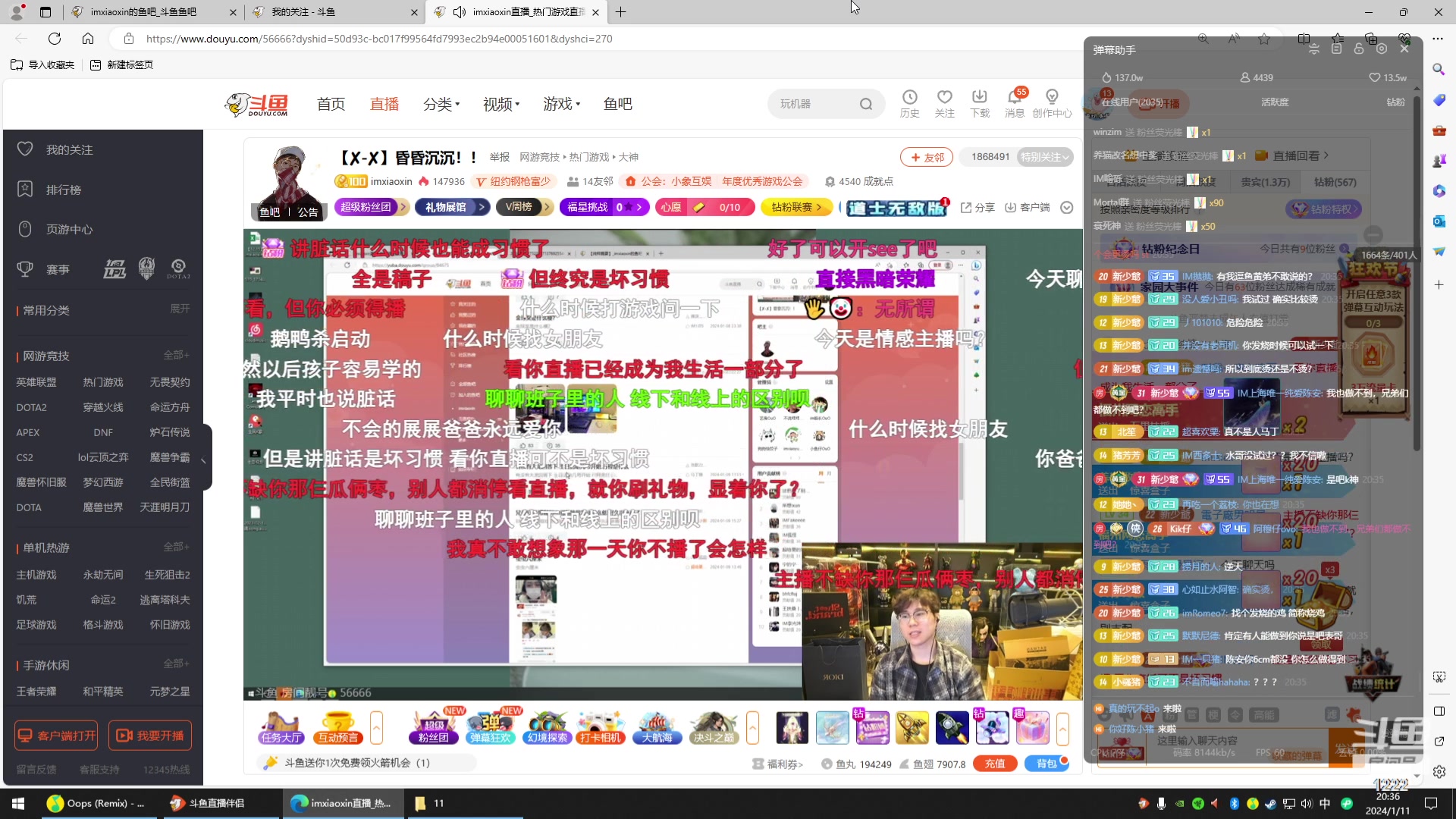Open Edge sidebar games chess icon
The image size is (1456, 819).
(x=1439, y=160)
